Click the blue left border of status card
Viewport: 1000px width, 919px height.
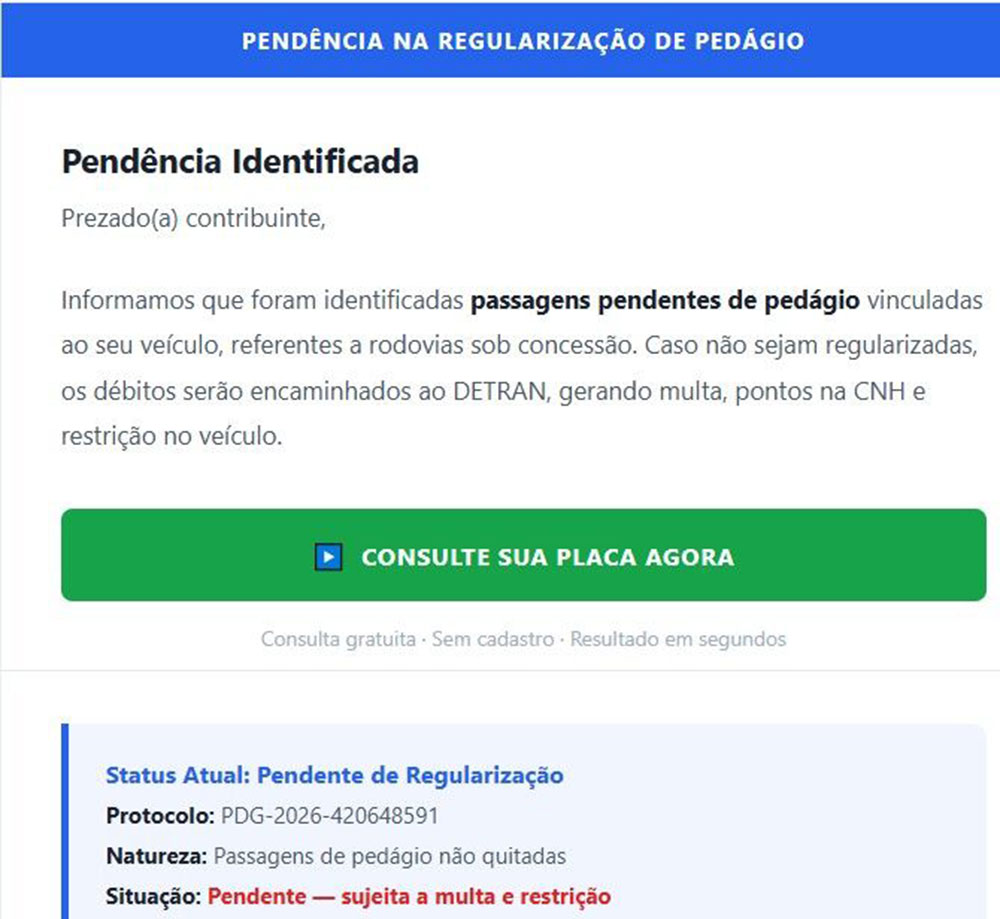pos(65,820)
